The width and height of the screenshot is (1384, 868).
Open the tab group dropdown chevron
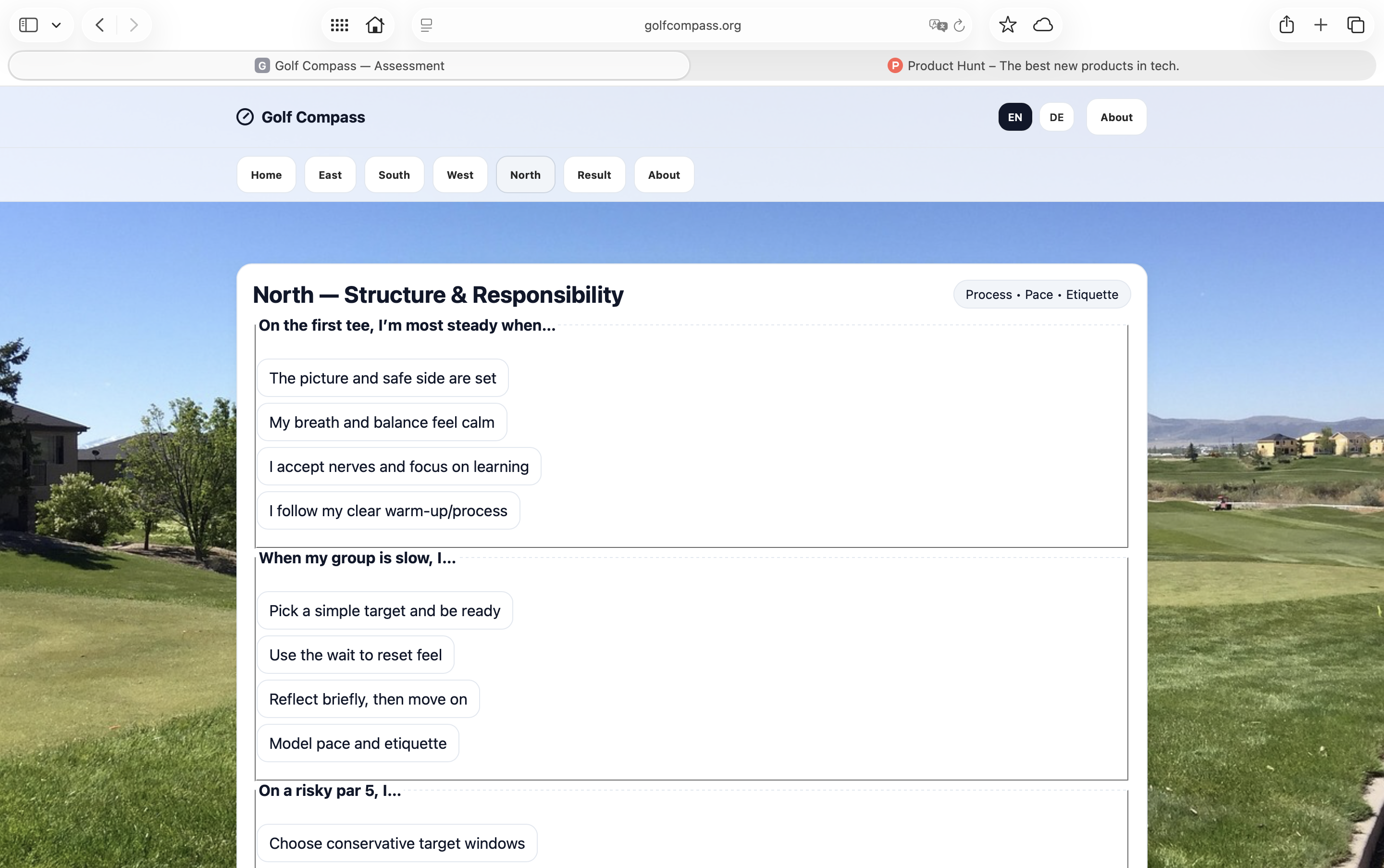[56, 25]
